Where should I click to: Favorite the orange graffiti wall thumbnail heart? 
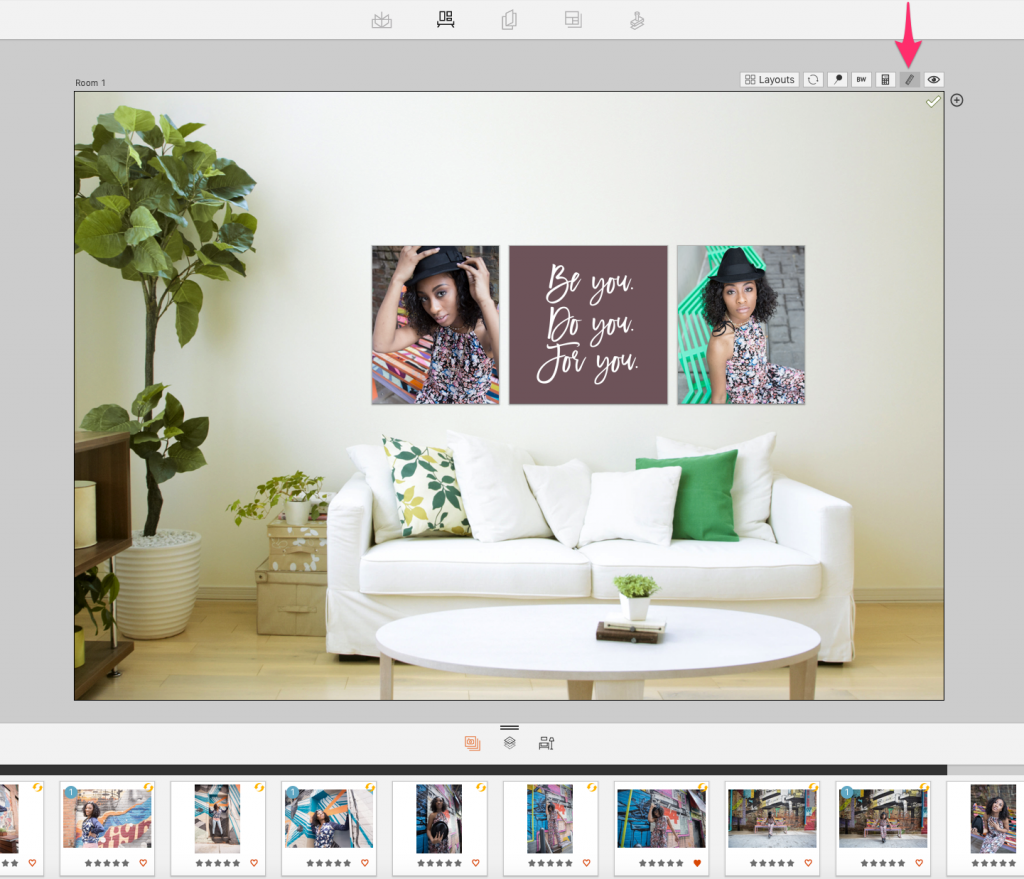143,863
